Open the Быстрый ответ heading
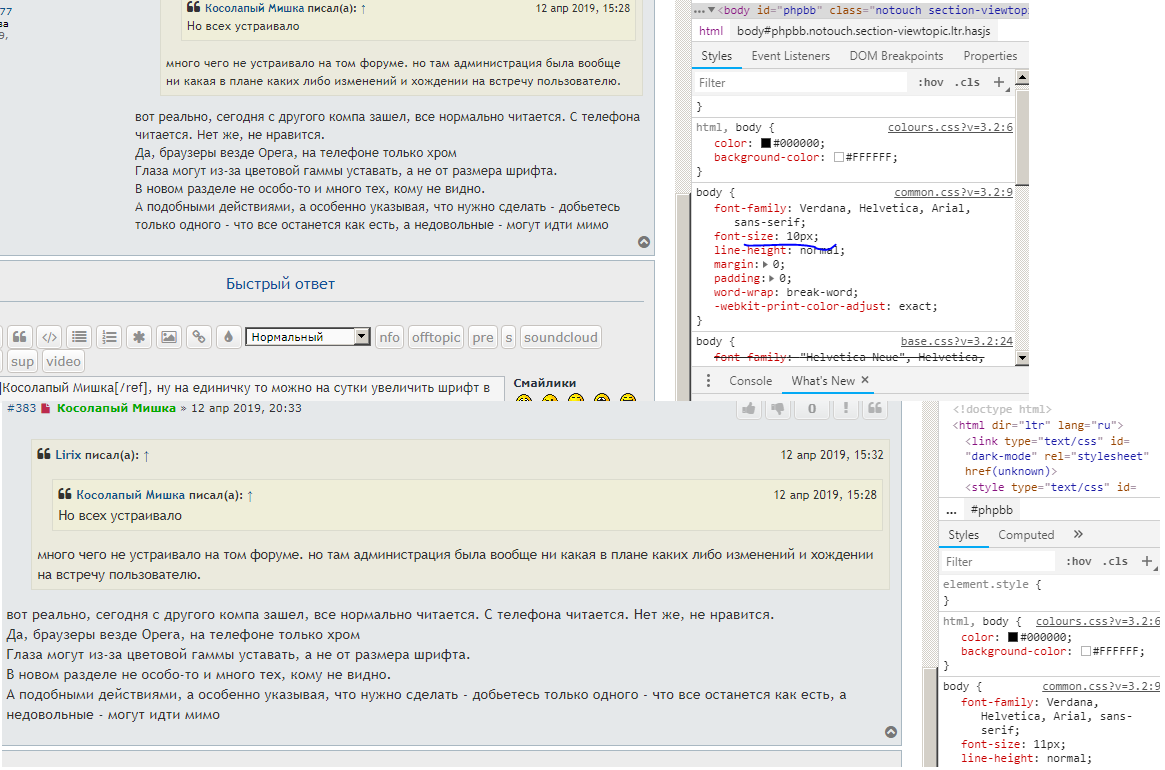 click(280, 284)
